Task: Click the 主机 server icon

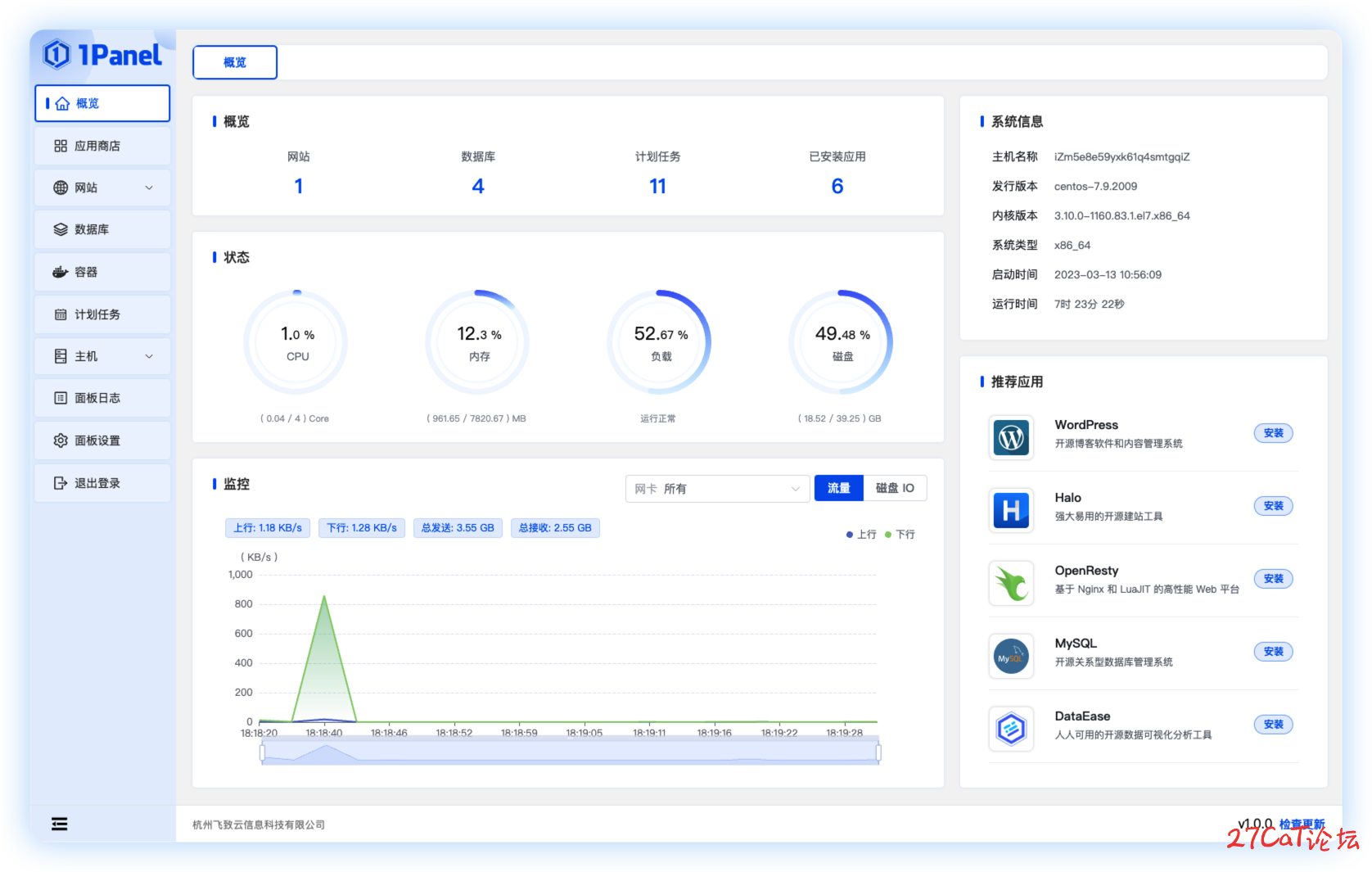Action: click(x=61, y=356)
